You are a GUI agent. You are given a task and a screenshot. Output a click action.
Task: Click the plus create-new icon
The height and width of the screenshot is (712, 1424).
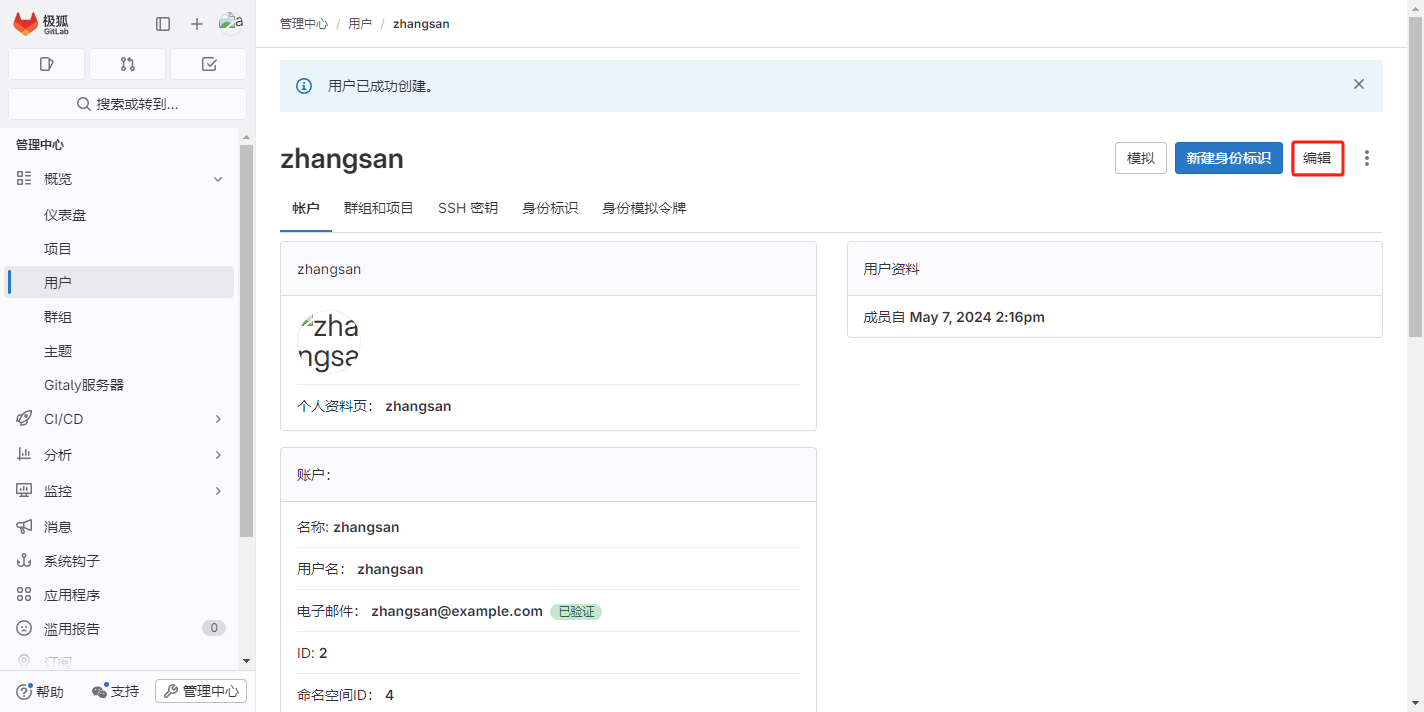click(197, 24)
